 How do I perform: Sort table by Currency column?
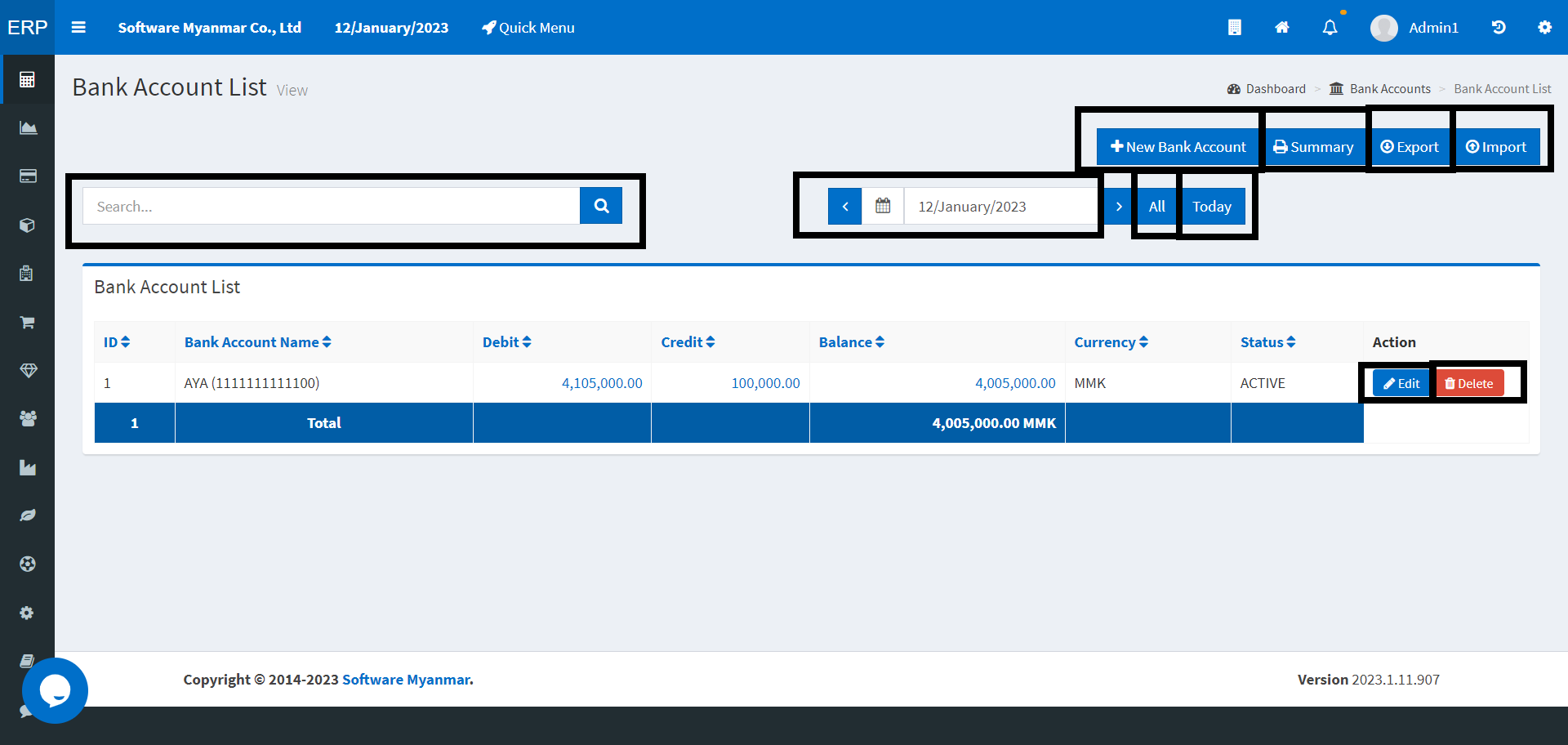1111,342
